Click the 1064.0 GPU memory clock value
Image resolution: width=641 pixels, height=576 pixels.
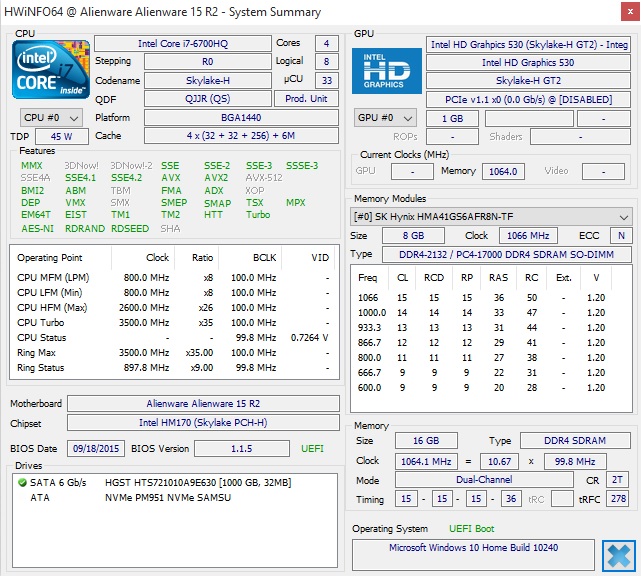[x=503, y=171]
